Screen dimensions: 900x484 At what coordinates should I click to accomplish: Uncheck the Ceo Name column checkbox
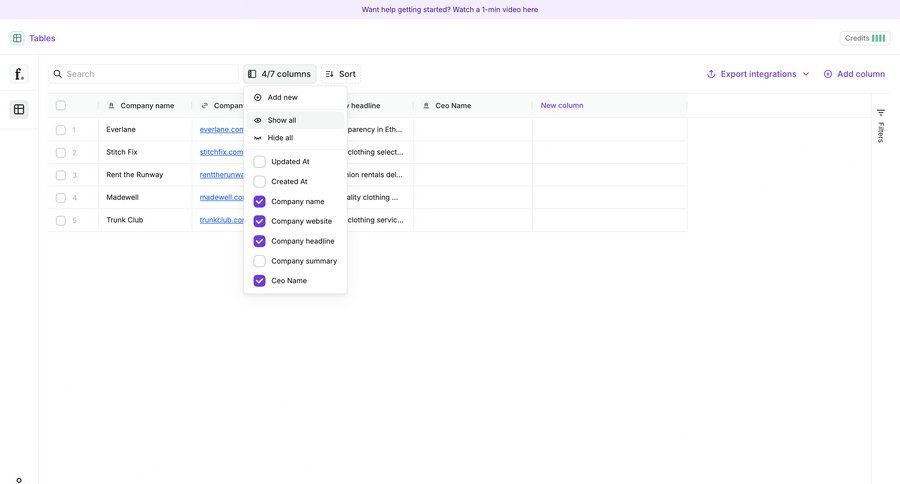click(259, 281)
